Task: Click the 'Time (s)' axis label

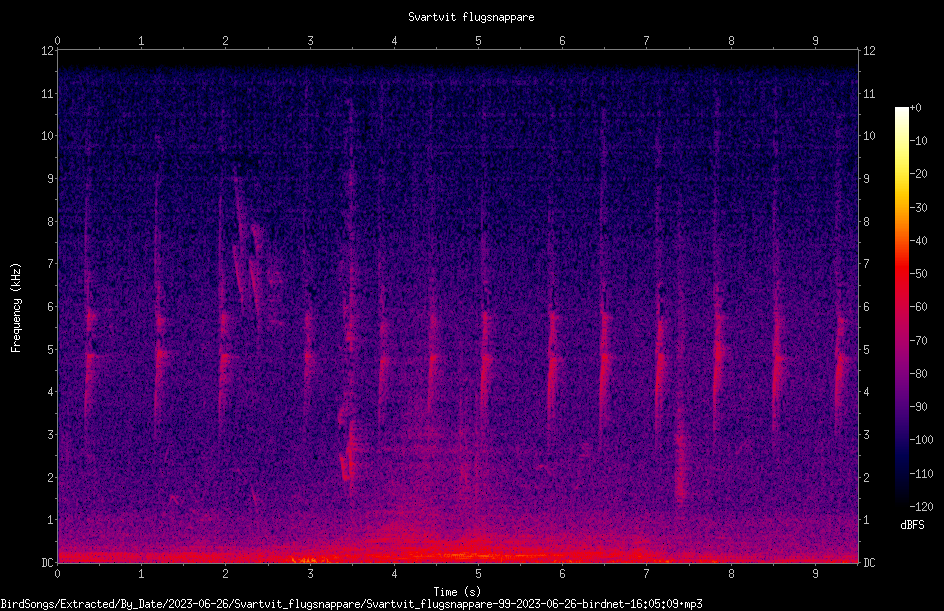Action: 457,592
